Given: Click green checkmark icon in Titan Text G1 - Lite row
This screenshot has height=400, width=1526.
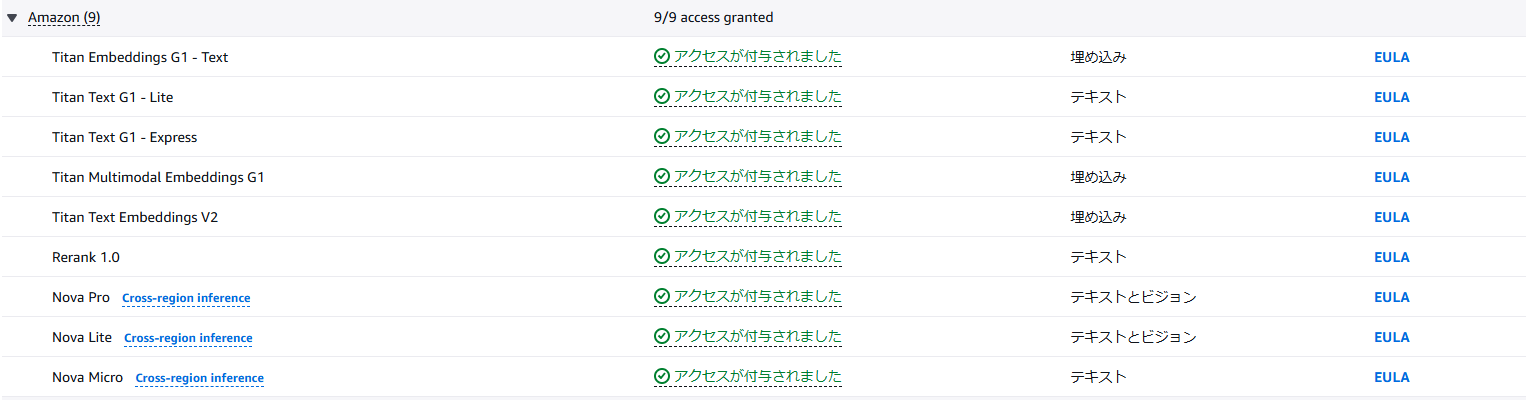Looking at the screenshot, I should 661,97.
